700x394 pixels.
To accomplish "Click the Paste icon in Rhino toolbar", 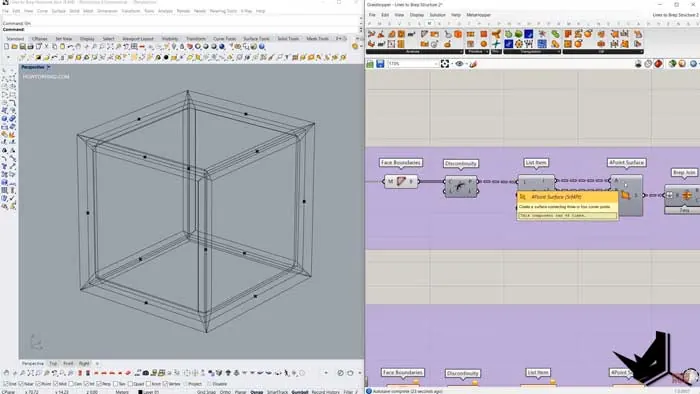I will click(62, 46).
